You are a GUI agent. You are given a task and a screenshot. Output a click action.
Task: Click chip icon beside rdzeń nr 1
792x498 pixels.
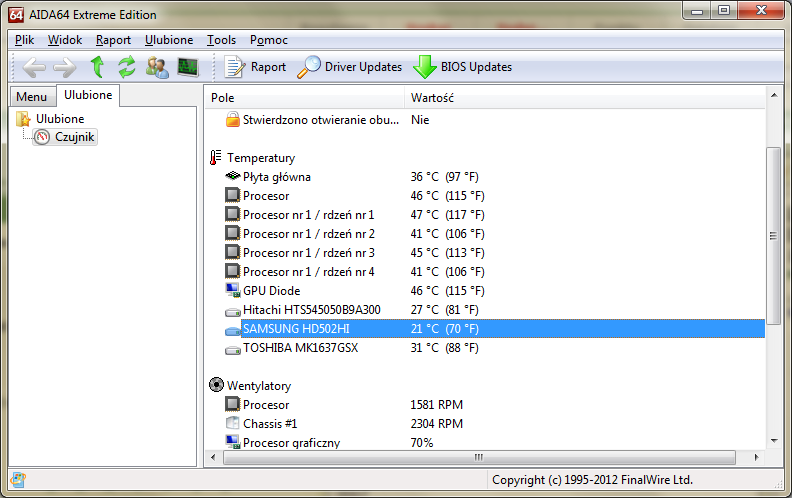pos(232,214)
